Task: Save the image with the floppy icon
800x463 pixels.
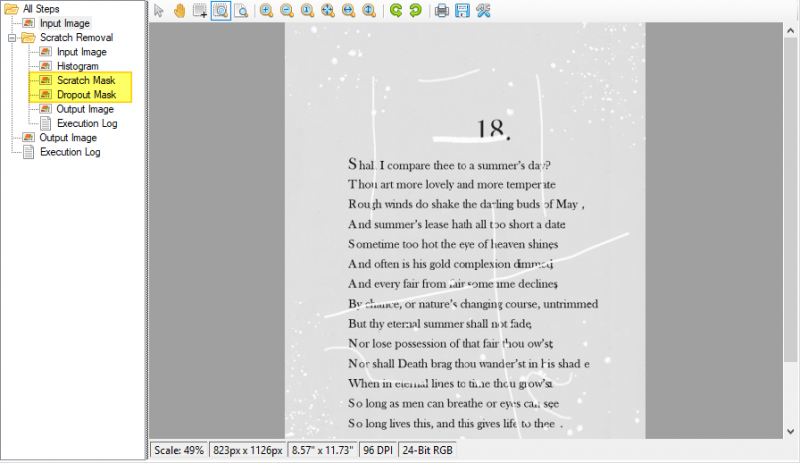Action: (462, 11)
